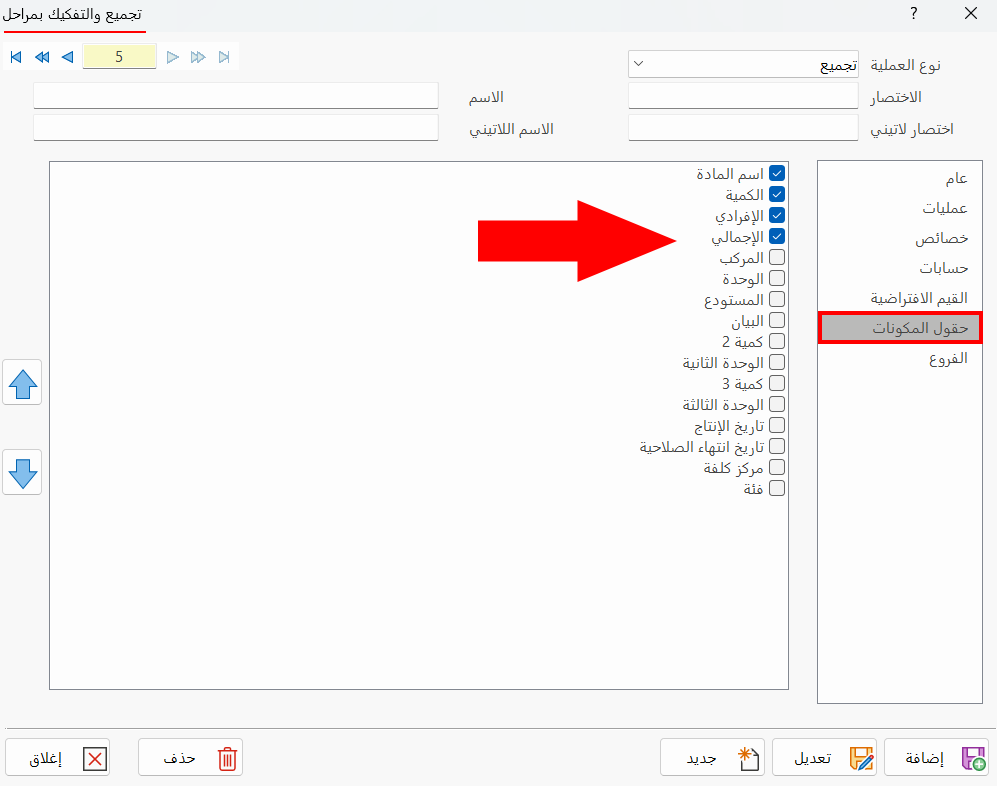The image size is (997, 786).
Task: Switch to the عمليات section
Action: [900, 208]
